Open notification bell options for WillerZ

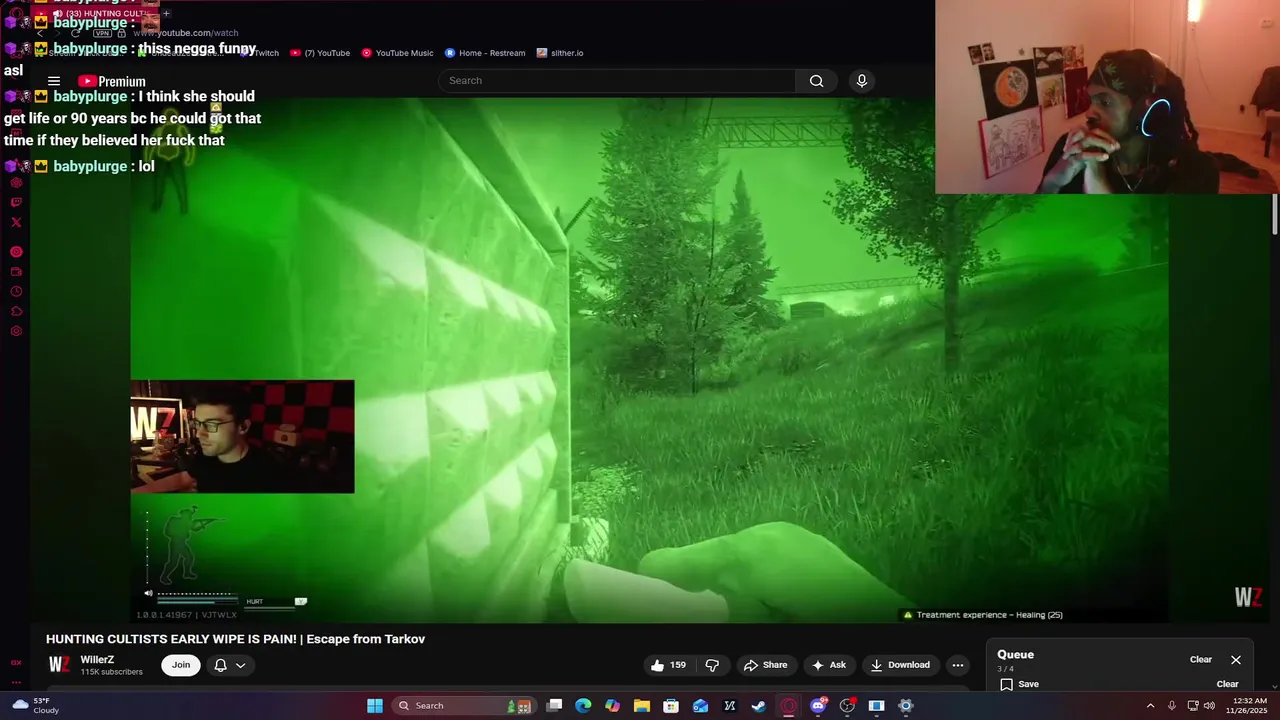(x=229, y=665)
